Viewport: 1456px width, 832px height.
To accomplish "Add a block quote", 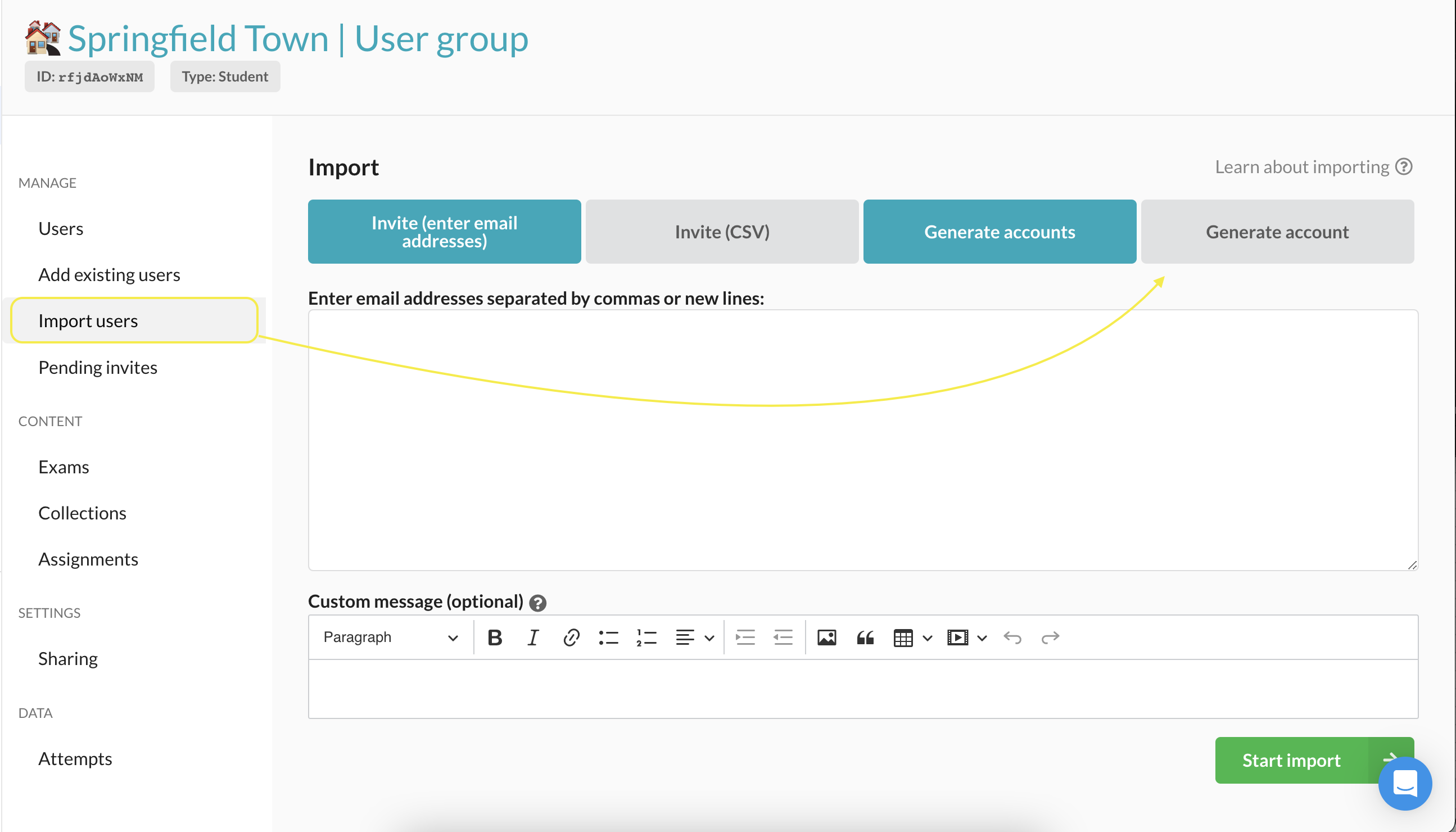I will pyautogui.click(x=865, y=637).
